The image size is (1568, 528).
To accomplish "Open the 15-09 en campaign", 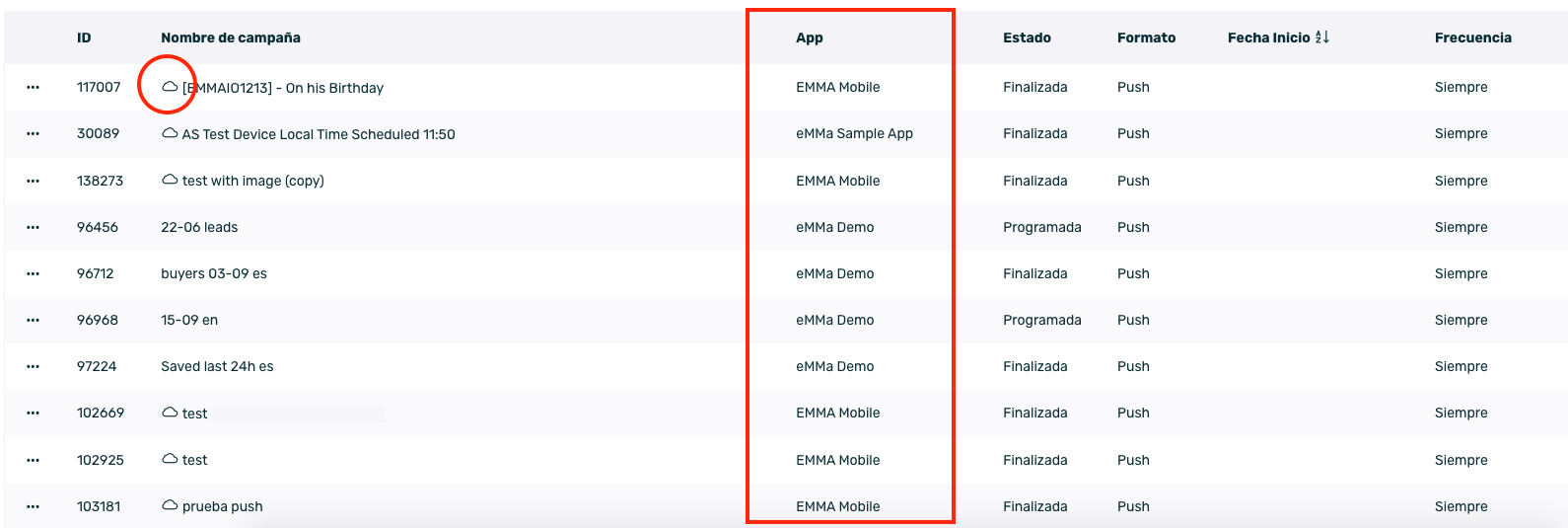I will pos(189,320).
